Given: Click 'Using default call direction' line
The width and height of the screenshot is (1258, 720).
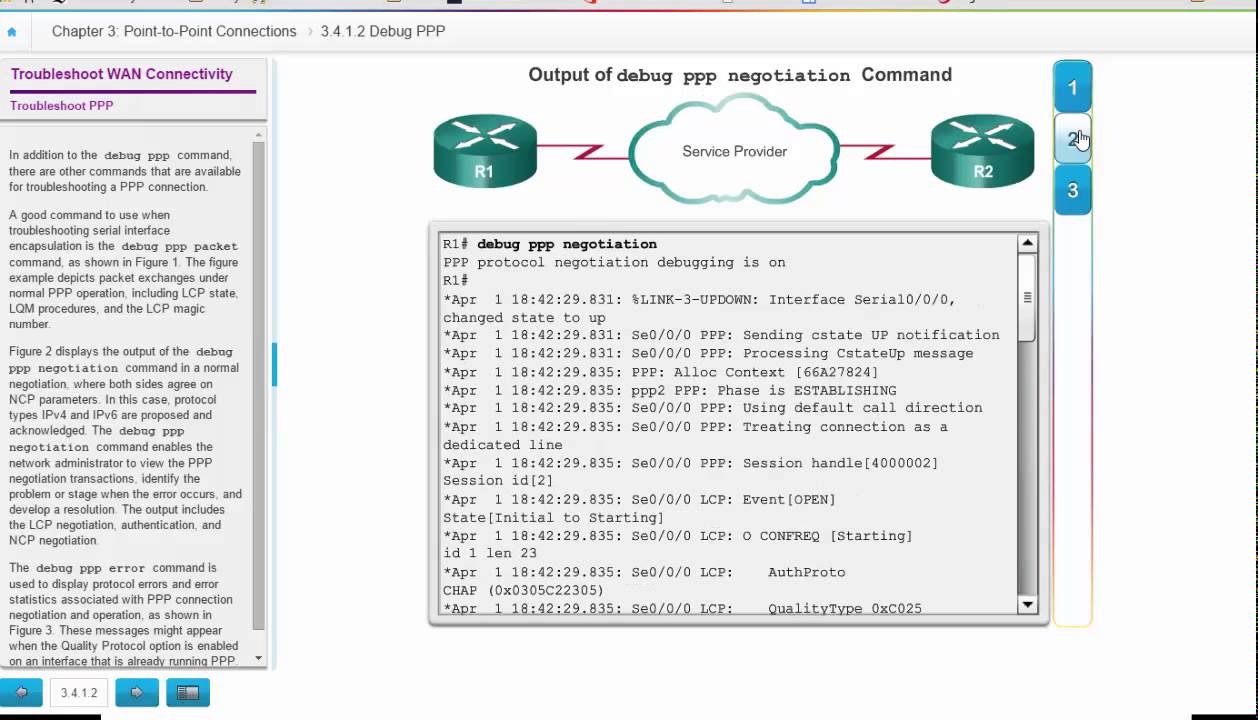Looking at the screenshot, I should tap(713, 408).
